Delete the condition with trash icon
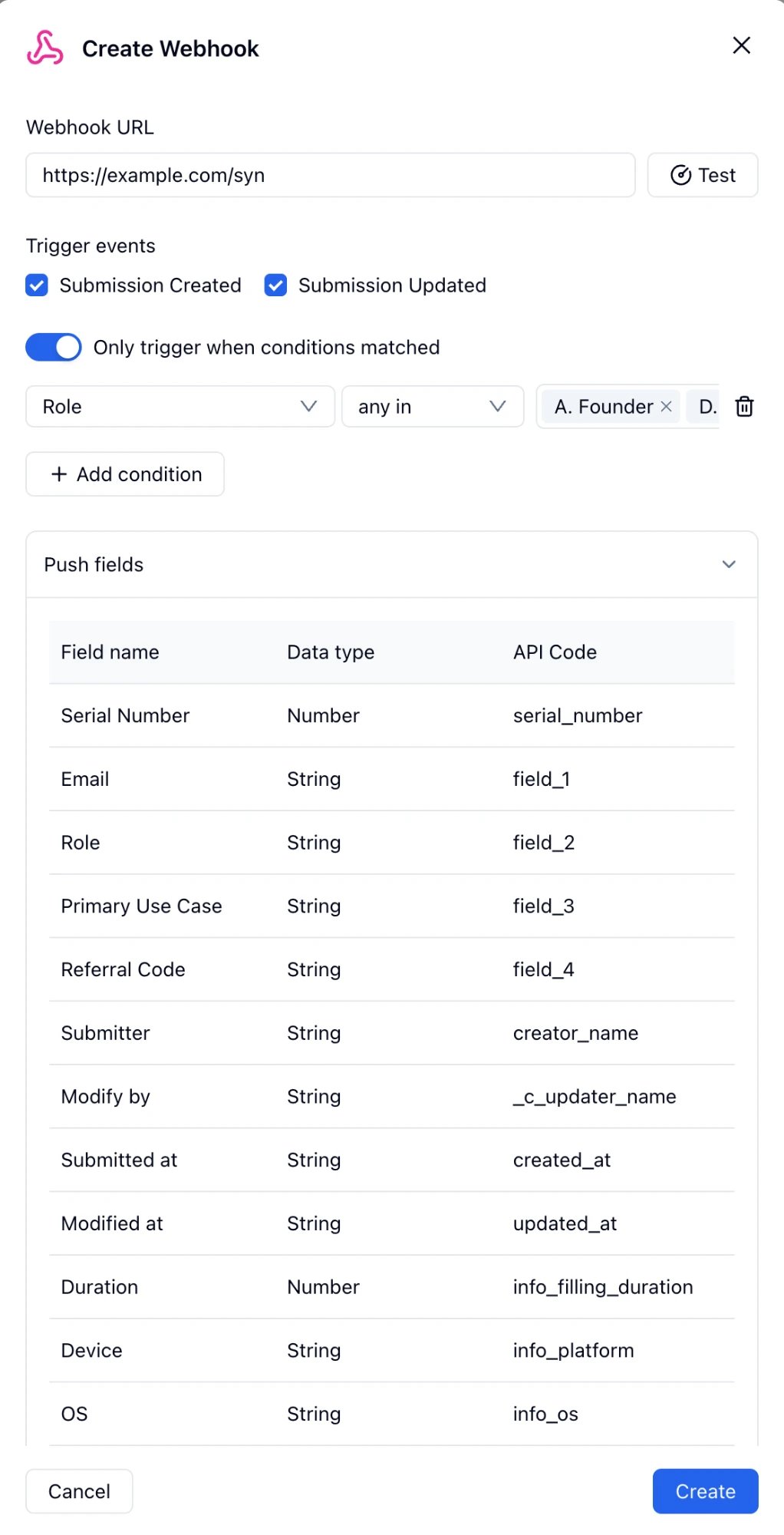The width and height of the screenshot is (784, 1535). click(744, 406)
